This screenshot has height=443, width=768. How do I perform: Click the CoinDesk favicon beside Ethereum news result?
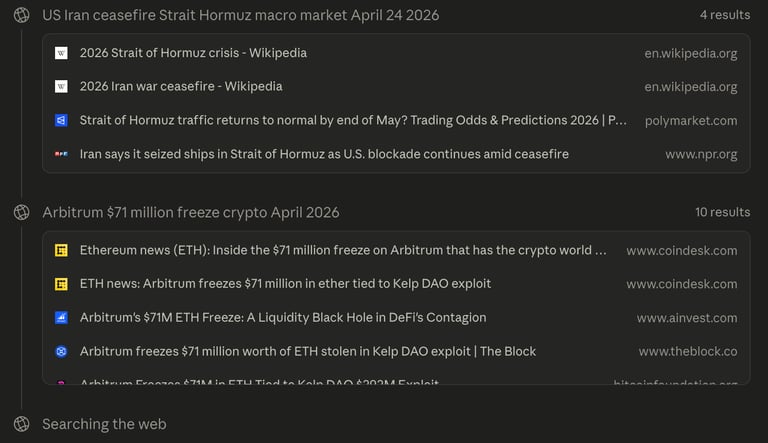[x=61, y=251]
